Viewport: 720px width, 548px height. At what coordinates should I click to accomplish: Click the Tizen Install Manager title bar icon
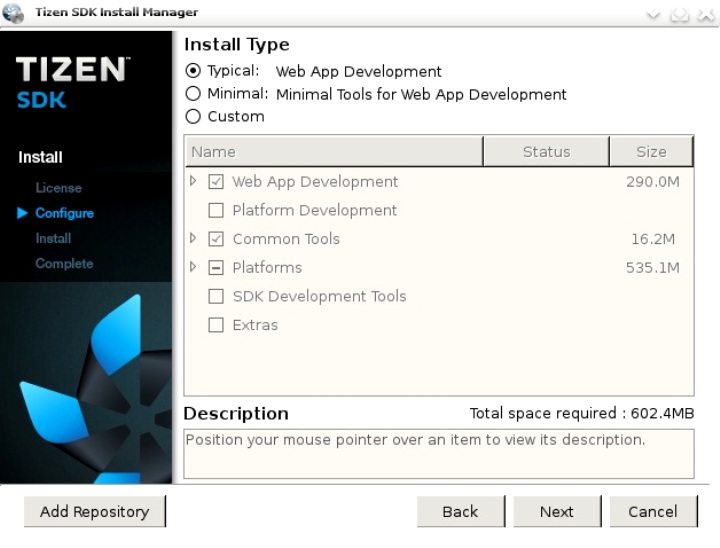tap(13, 12)
